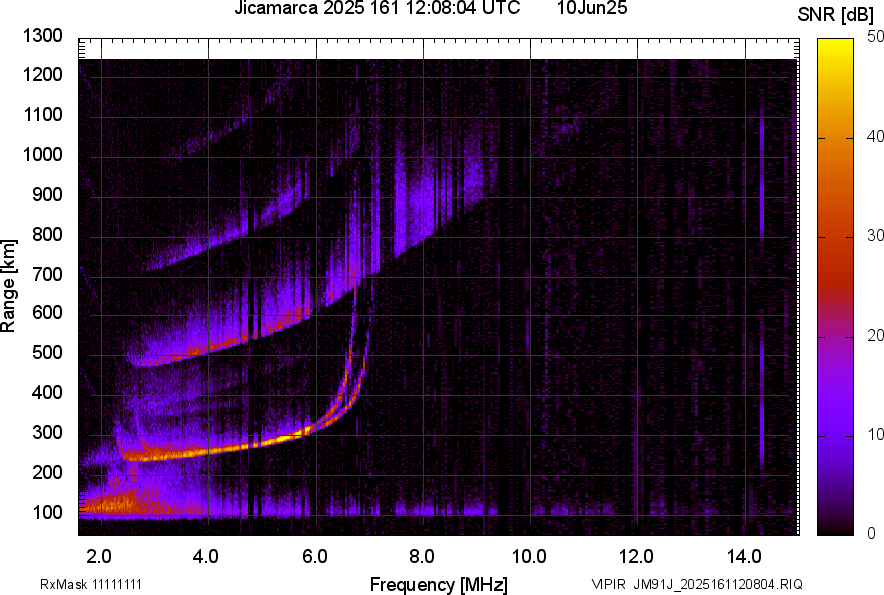
Task: Click range tick label '200'
Action: coord(47,472)
